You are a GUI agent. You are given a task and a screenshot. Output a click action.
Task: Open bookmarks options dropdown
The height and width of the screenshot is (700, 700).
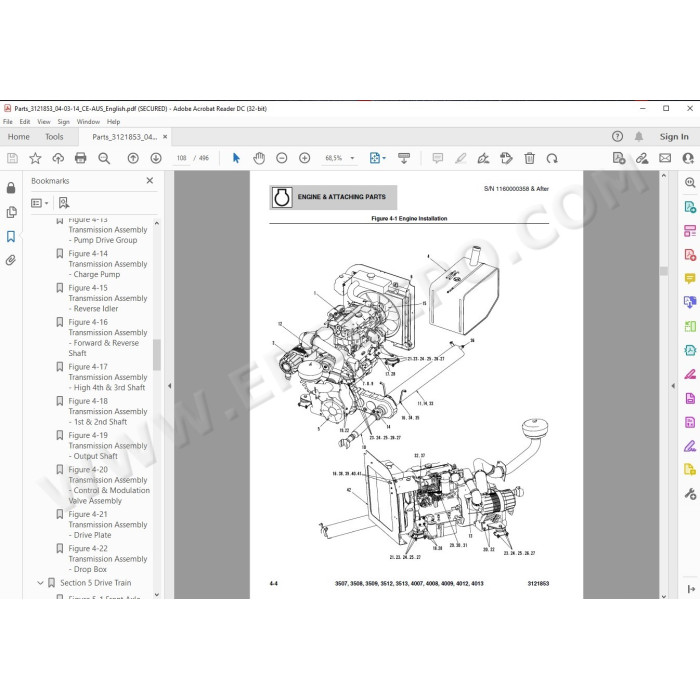(x=40, y=203)
